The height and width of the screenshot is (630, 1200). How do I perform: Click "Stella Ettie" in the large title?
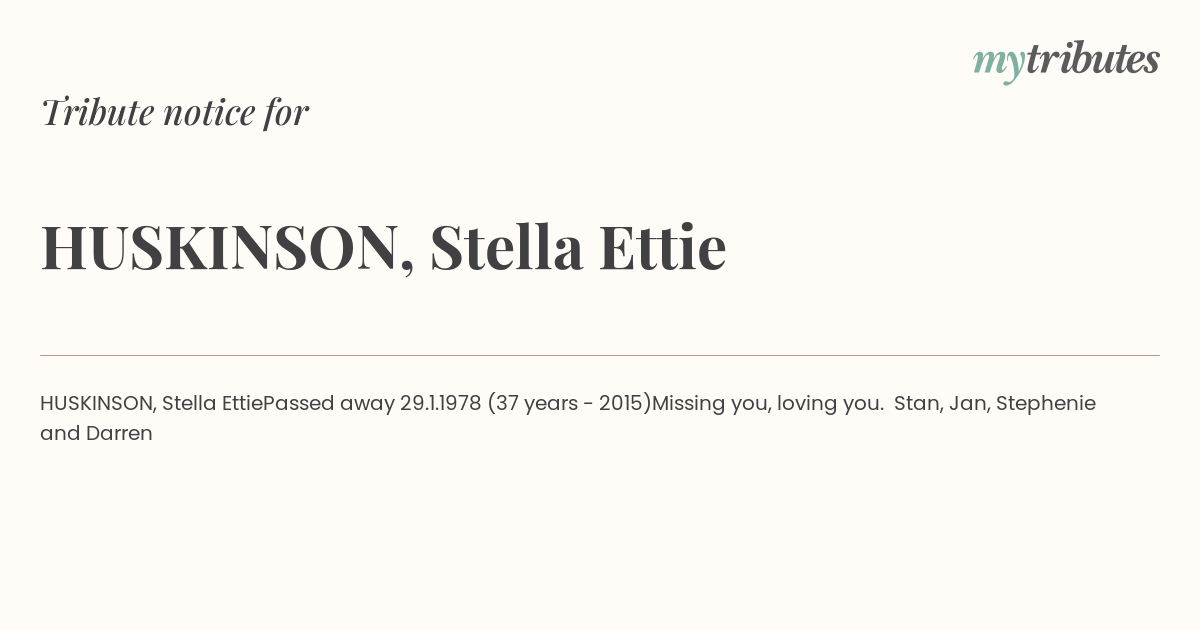(x=578, y=247)
